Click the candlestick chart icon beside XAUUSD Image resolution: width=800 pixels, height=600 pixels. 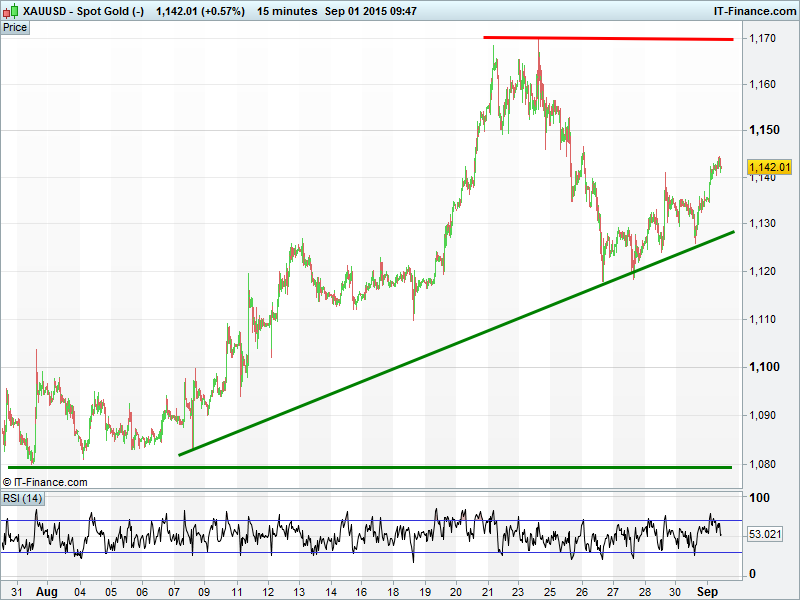coord(10,11)
